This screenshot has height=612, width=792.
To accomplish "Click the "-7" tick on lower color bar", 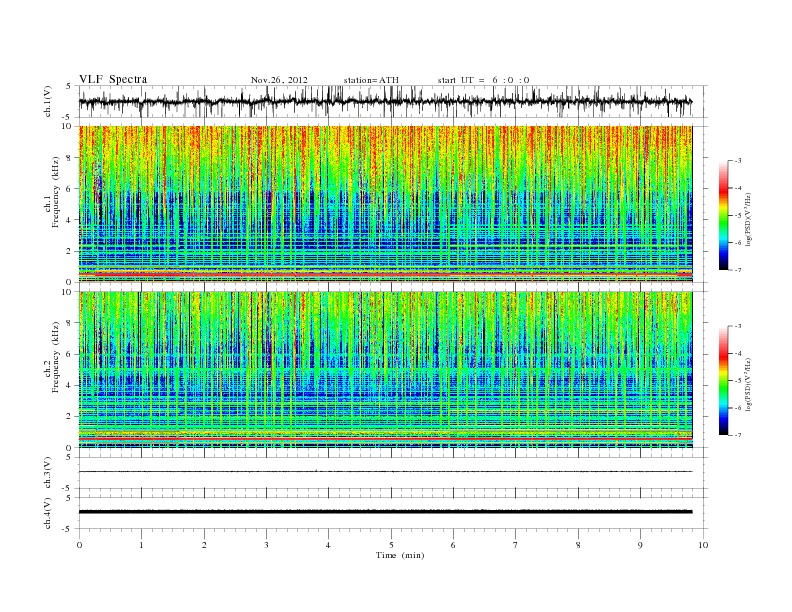I will tap(738, 435).
